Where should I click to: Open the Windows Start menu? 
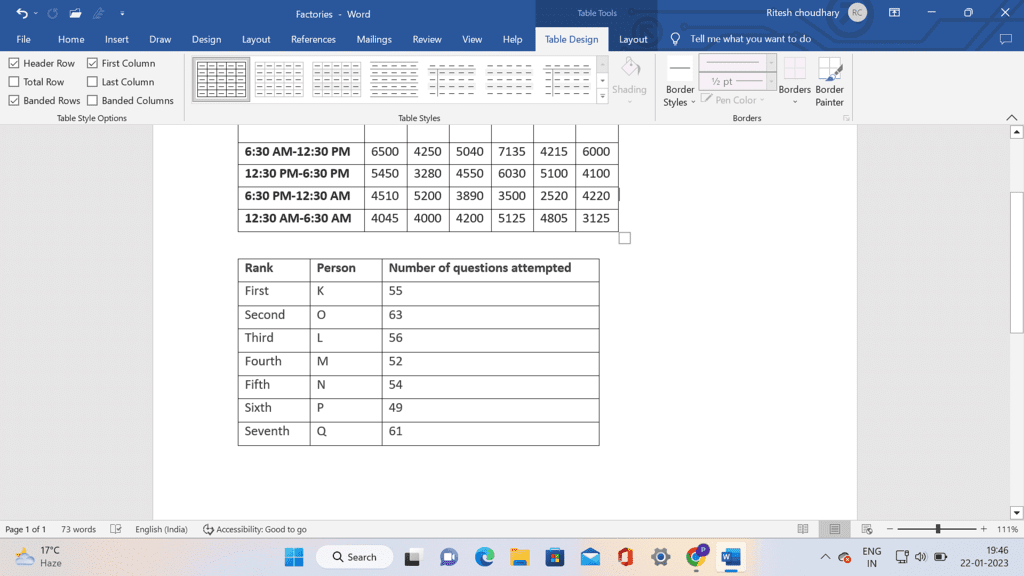(x=294, y=557)
